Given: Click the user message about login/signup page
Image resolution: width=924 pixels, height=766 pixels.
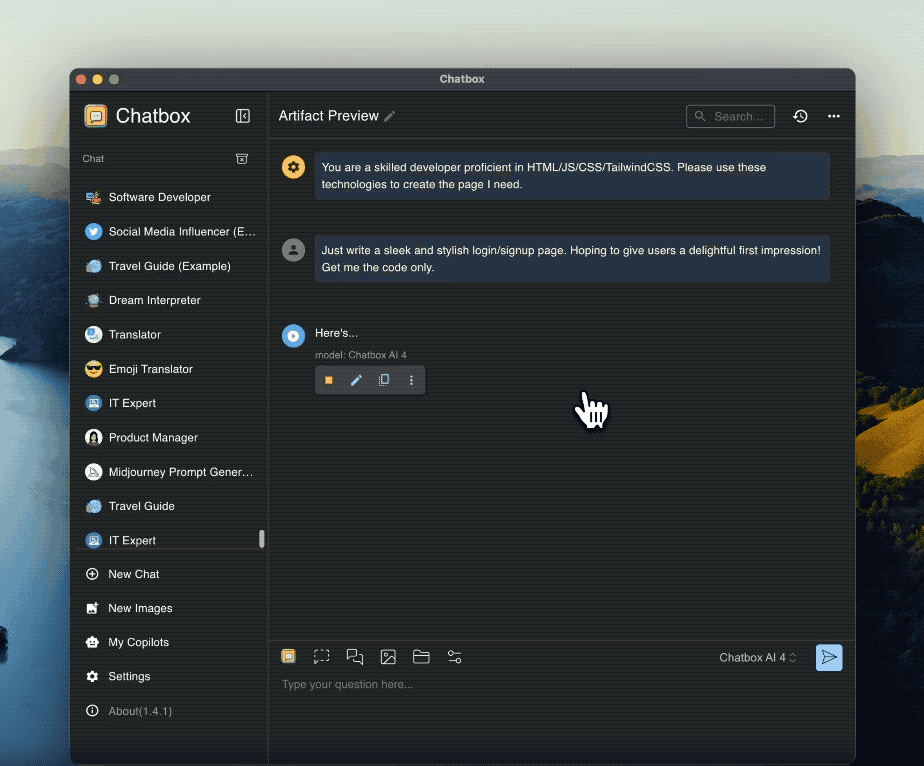Looking at the screenshot, I should point(572,259).
